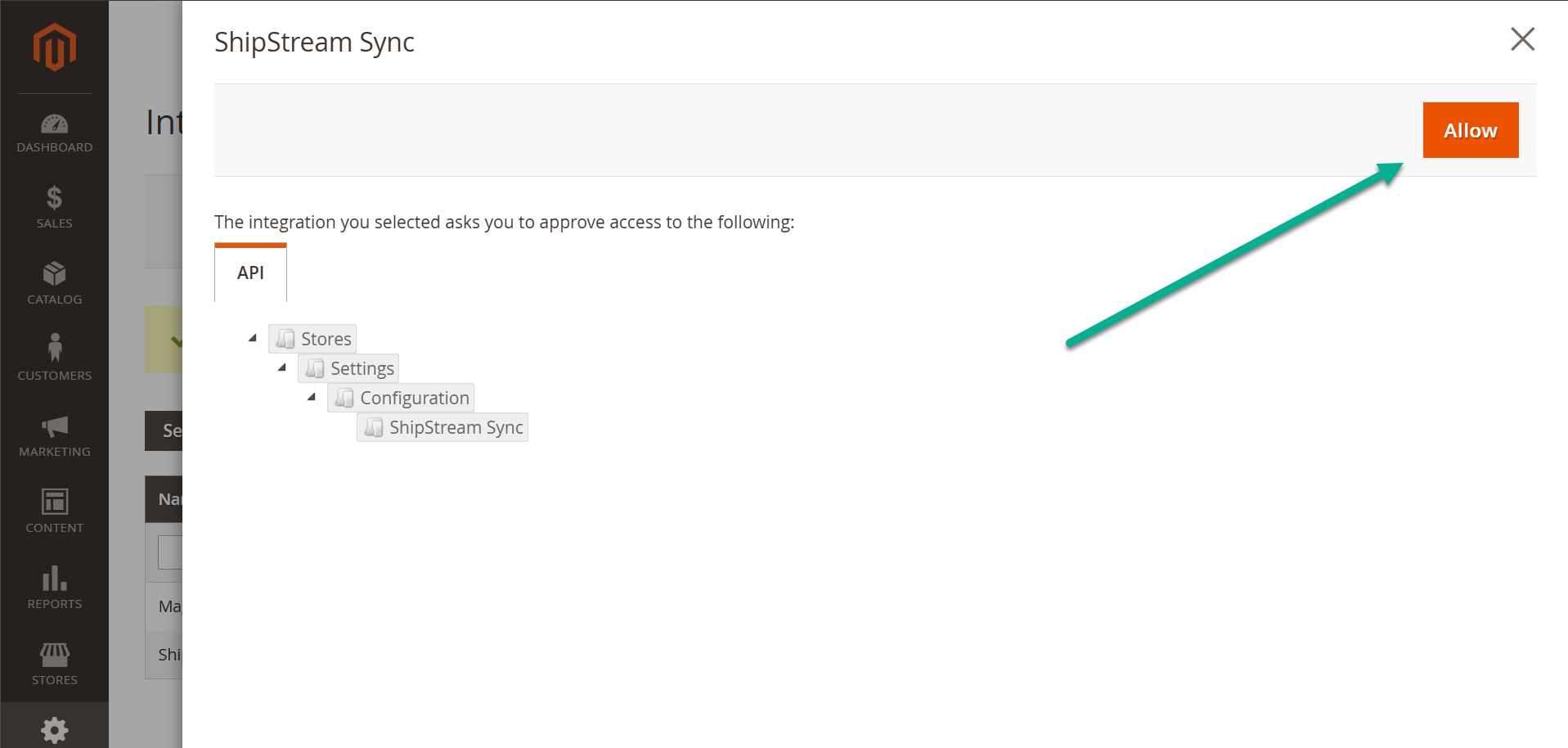Open the Dashboard sidebar icon
1568x748 pixels.
[x=54, y=124]
